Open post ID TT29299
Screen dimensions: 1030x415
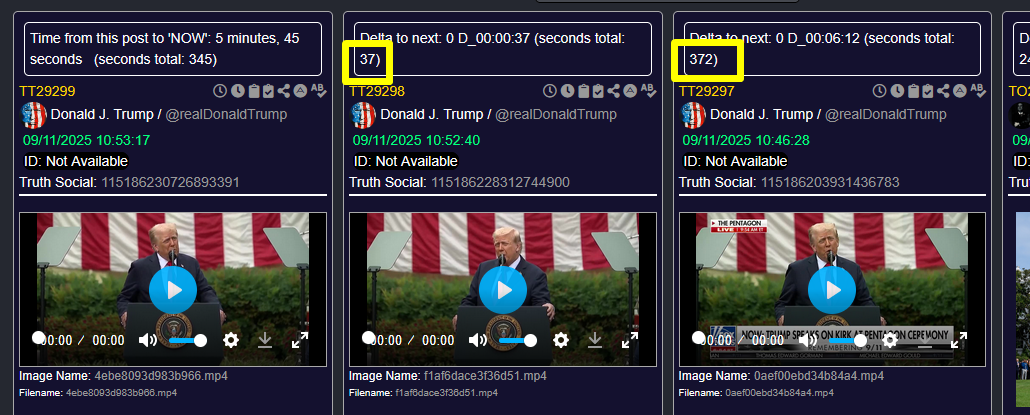point(47,91)
